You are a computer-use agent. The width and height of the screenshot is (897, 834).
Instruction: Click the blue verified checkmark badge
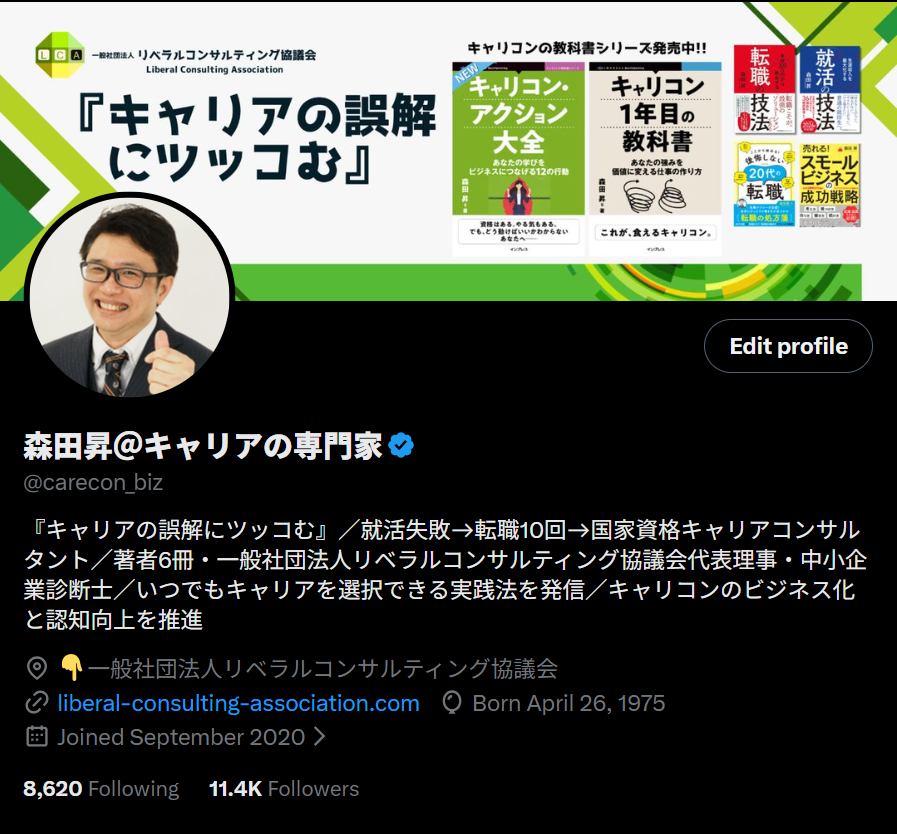401,446
